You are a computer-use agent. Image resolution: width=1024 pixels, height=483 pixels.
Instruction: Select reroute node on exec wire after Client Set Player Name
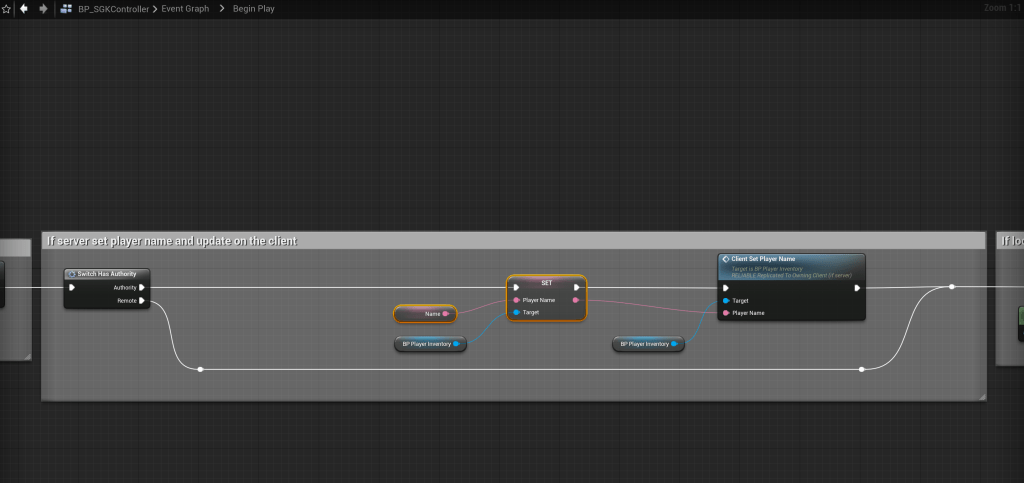pos(952,287)
